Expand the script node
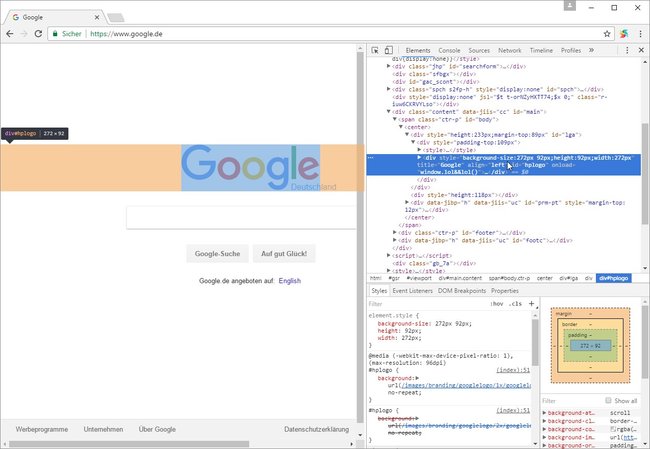This screenshot has width=650, height=449. pyautogui.click(x=388, y=255)
